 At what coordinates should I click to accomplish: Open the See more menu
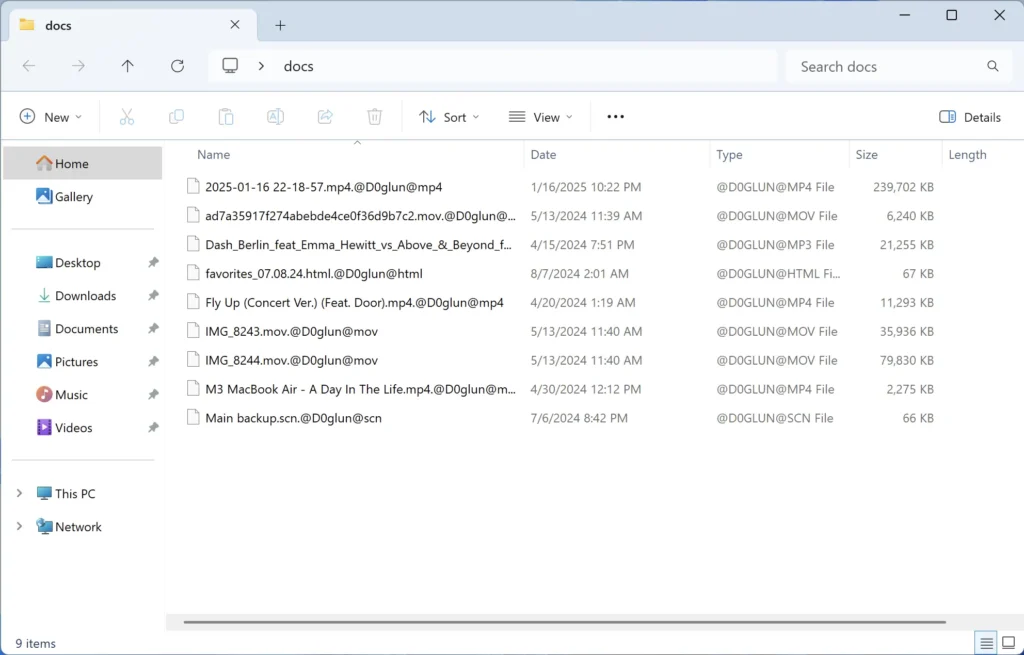(x=615, y=116)
